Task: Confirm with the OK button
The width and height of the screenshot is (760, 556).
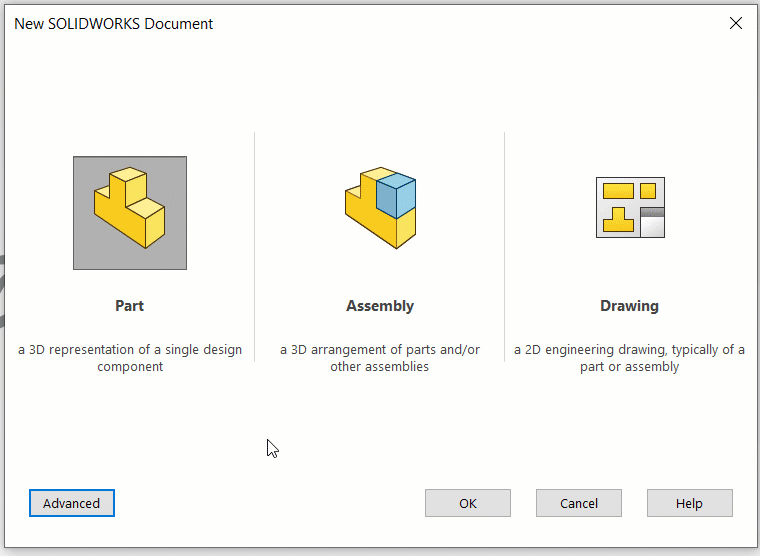Action: [x=468, y=503]
